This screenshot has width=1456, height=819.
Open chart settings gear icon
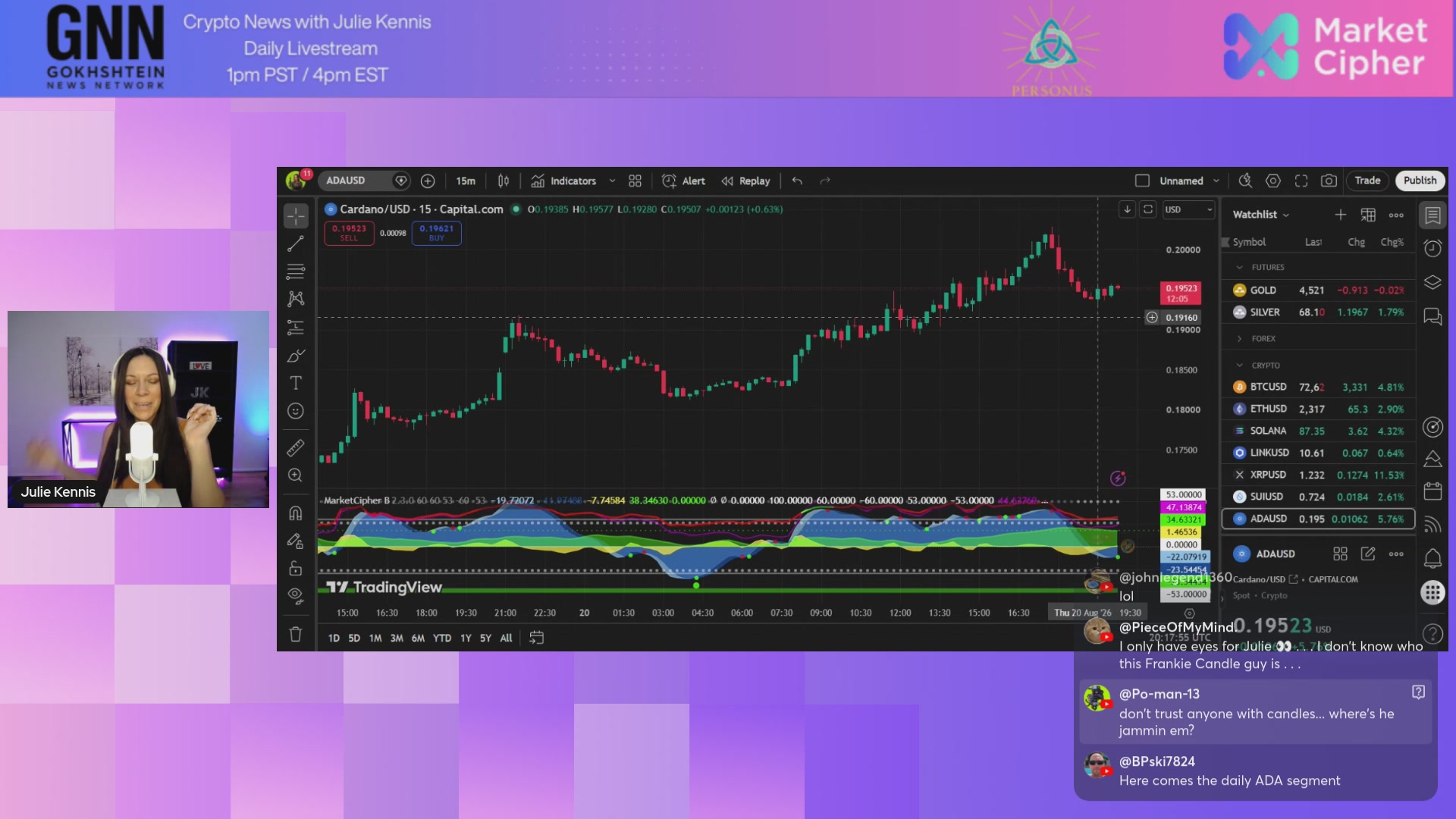[x=1273, y=180]
